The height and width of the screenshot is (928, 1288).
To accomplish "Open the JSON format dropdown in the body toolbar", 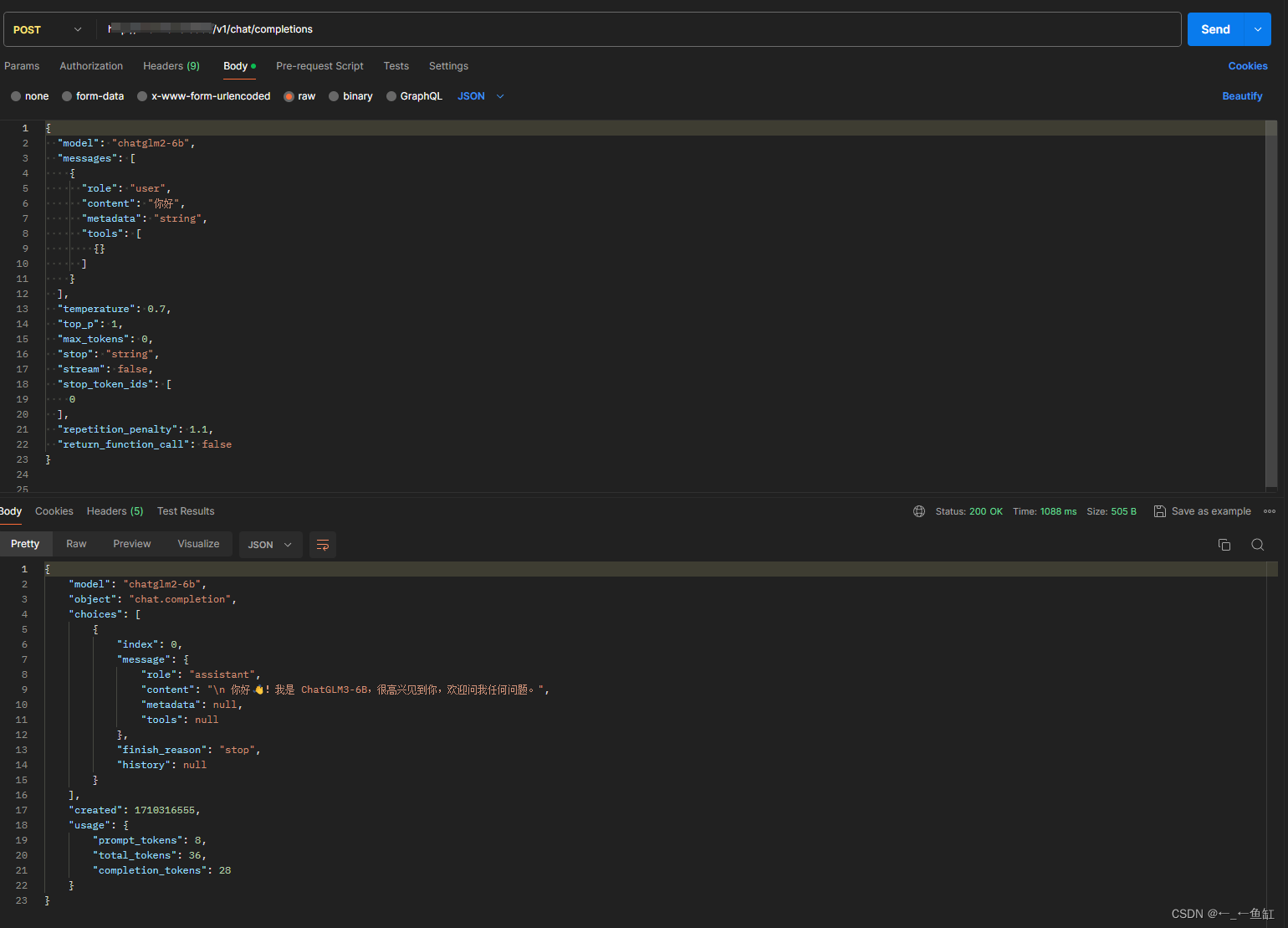I will 481,95.
